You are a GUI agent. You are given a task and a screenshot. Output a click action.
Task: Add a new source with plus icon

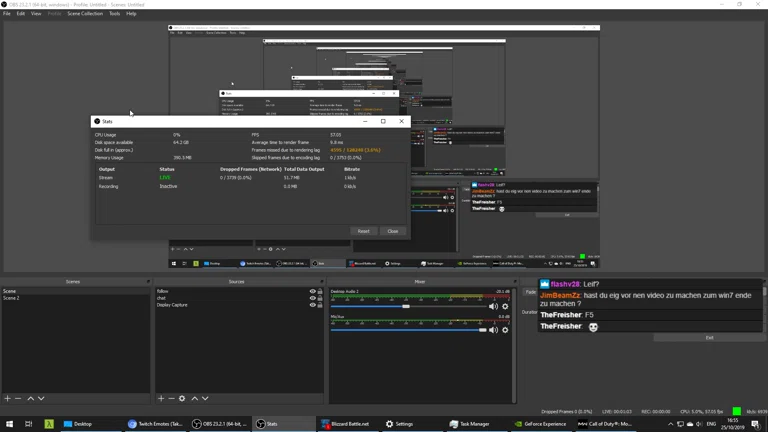click(x=161, y=398)
